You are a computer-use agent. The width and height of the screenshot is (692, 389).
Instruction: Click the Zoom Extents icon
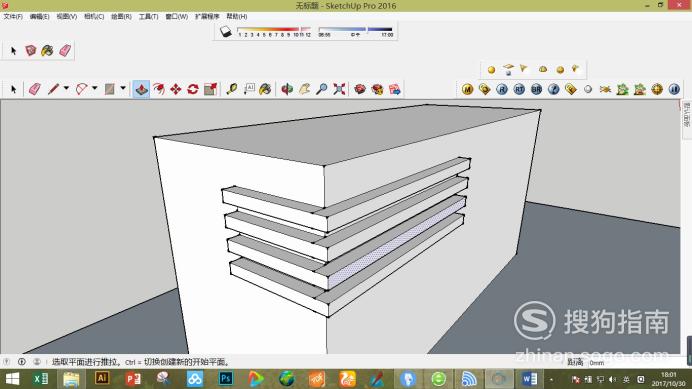[339, 89]
